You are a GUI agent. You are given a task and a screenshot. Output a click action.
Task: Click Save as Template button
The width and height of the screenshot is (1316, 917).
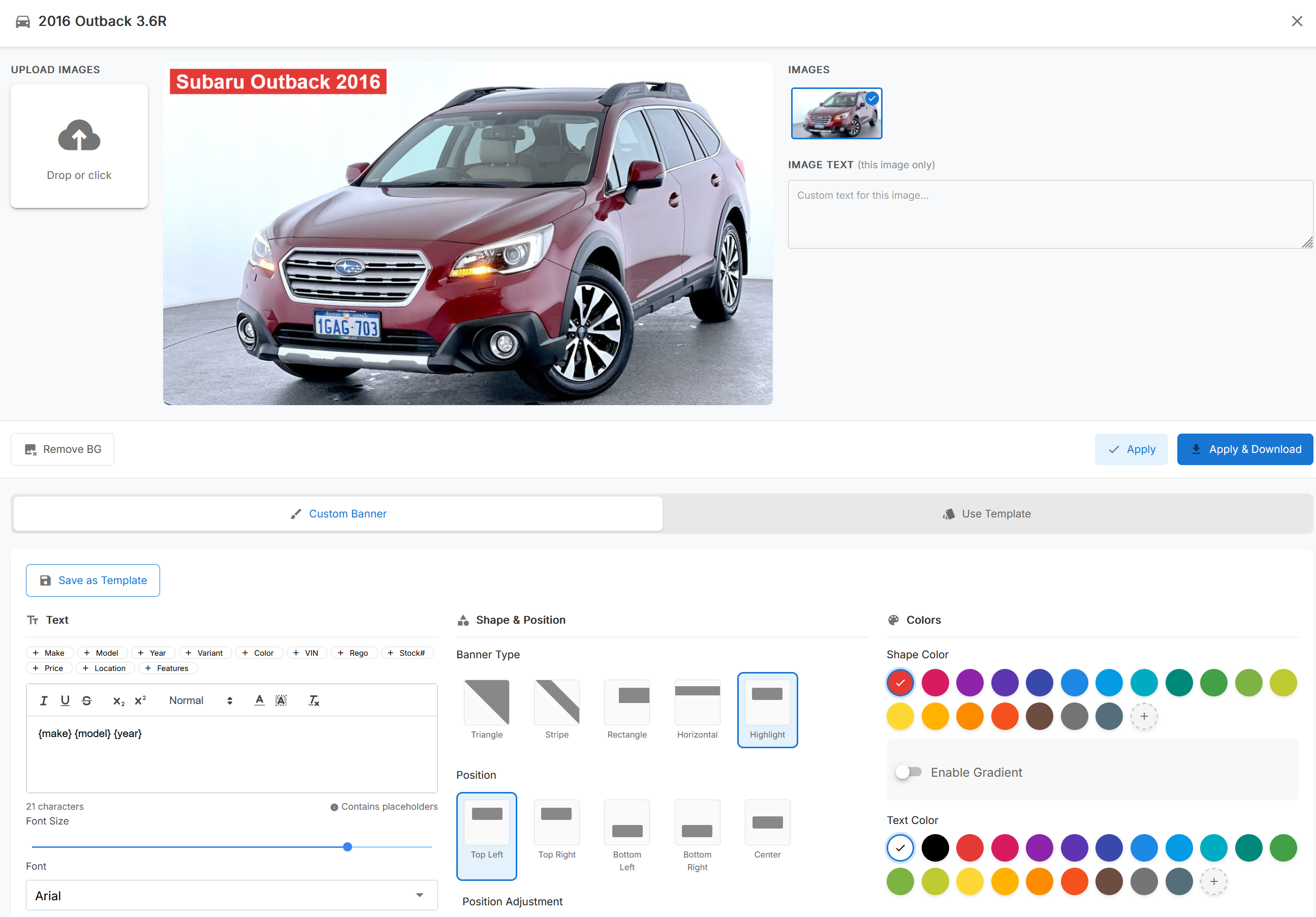click(x=93, y=580)
